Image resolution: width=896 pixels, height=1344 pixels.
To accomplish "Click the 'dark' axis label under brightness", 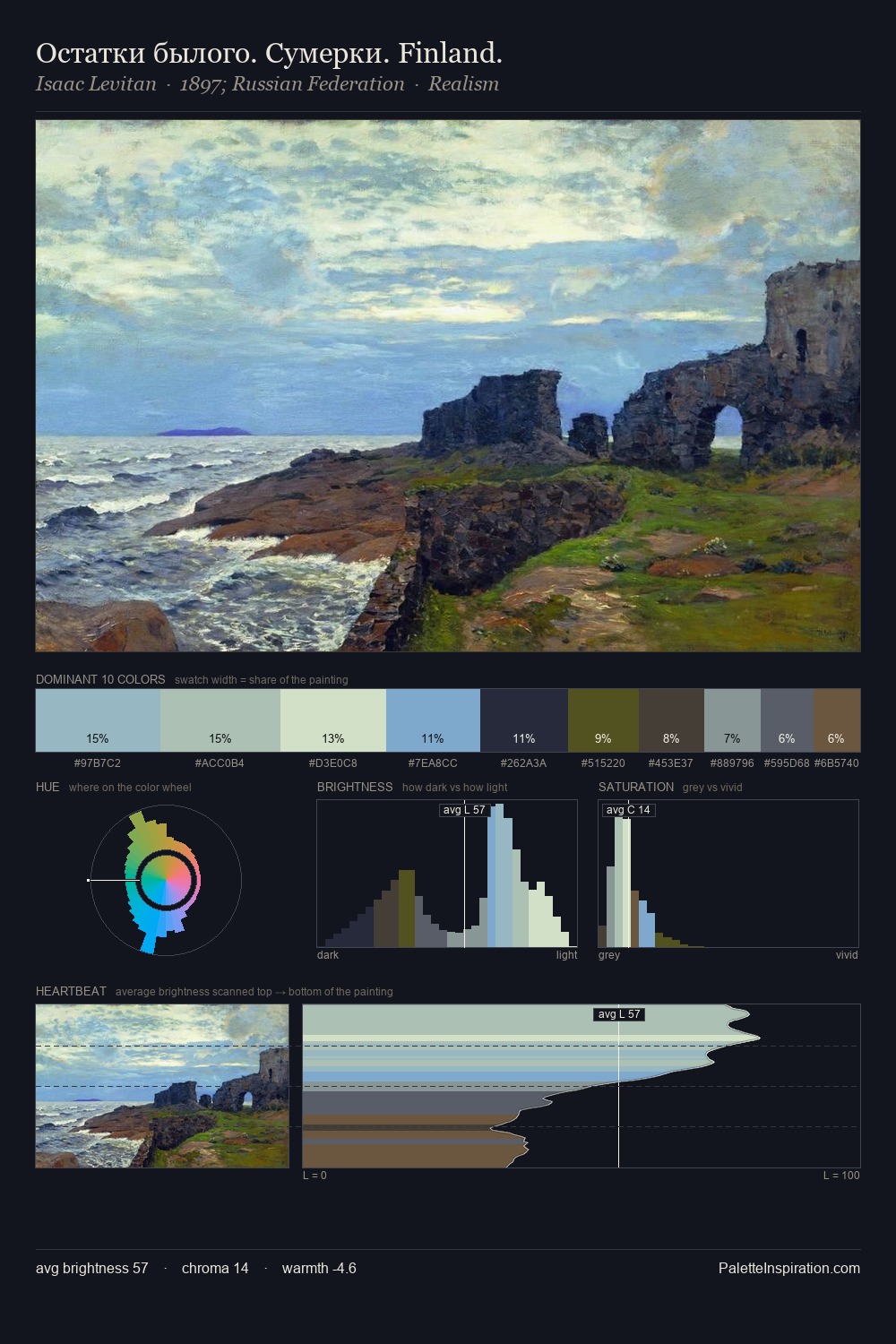I will click(x=328, y=955).
